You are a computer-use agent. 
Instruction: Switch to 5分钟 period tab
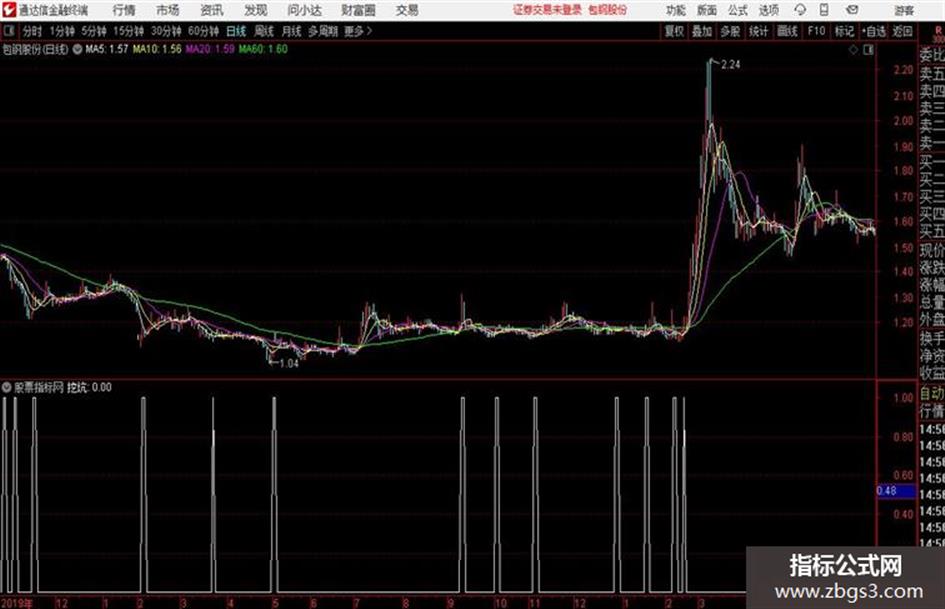(x=93, y=31)
